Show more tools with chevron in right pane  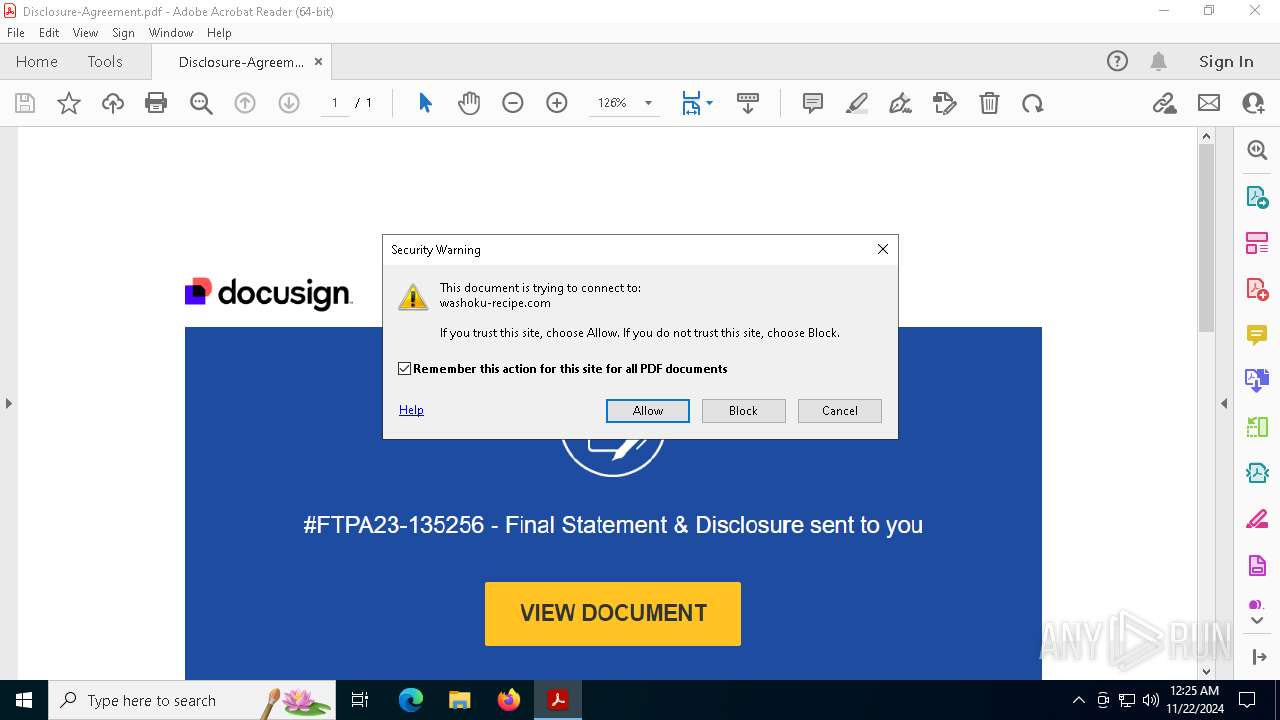point(1257,621)
